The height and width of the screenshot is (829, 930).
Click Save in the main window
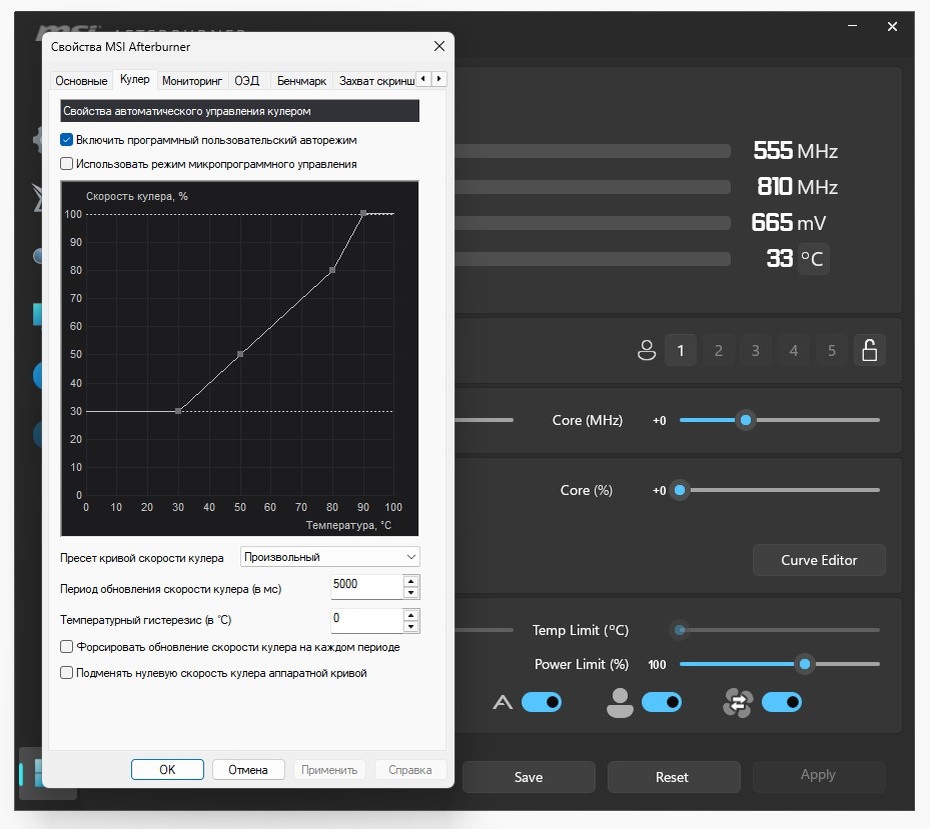[x=528, y=777]
